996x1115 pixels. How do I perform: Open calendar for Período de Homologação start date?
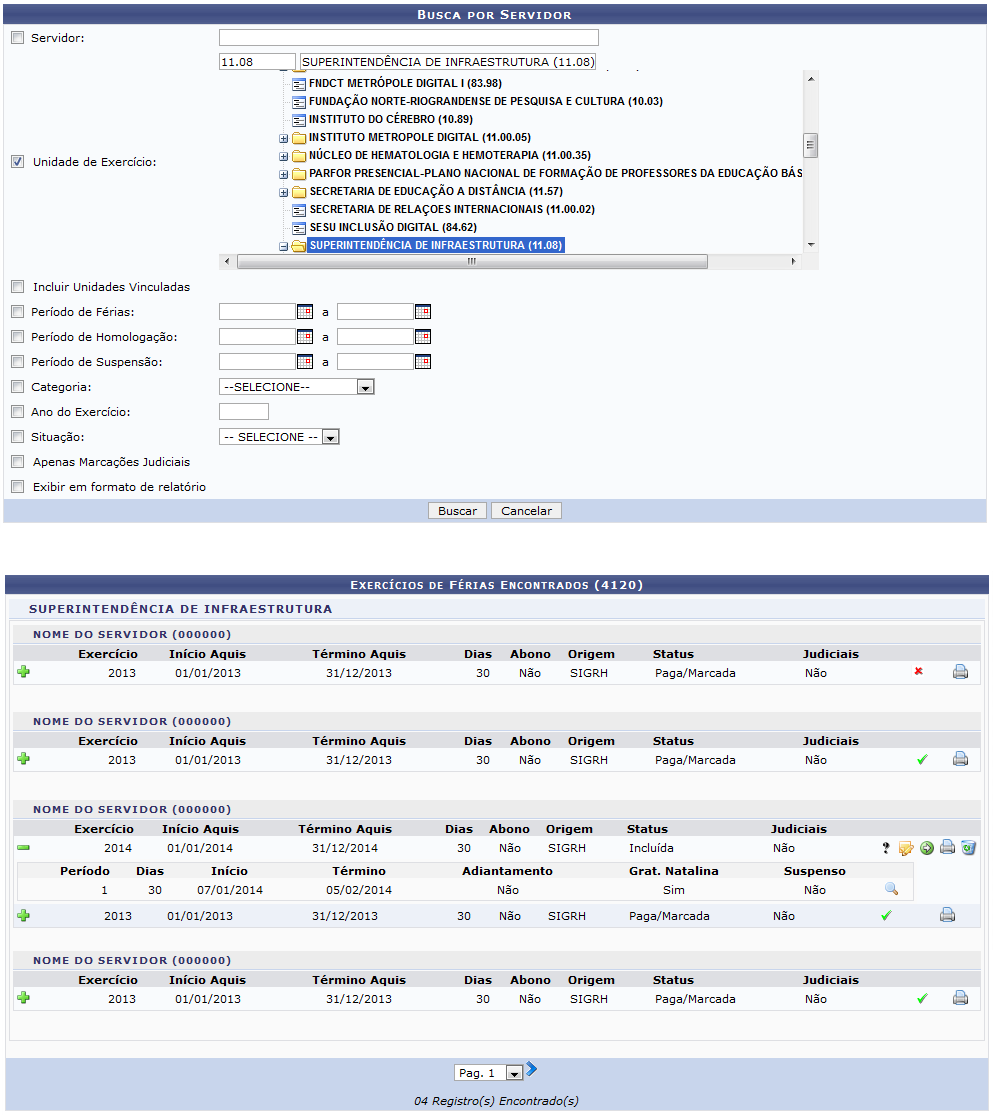tap(304, 336)
